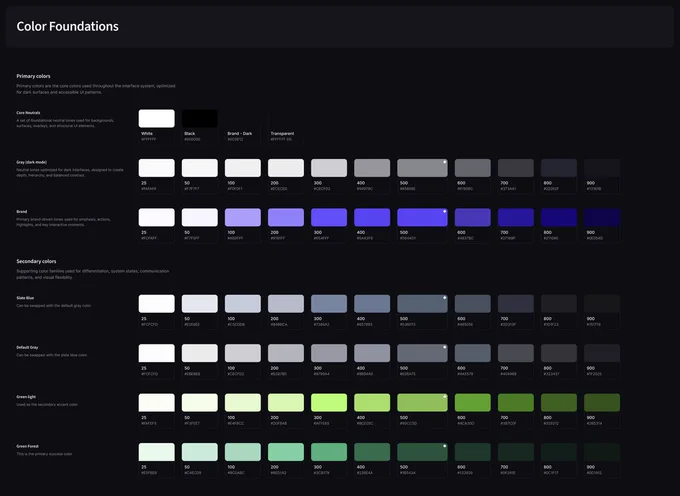The image size is (680, 496).
Task: Select the Green light 400 swatch
Action: pyautogui.click(x=372, y=402)
